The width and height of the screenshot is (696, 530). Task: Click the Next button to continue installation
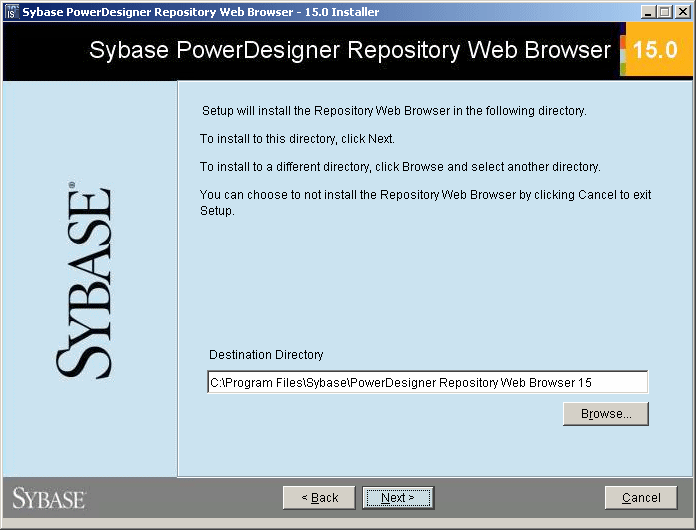398,498
